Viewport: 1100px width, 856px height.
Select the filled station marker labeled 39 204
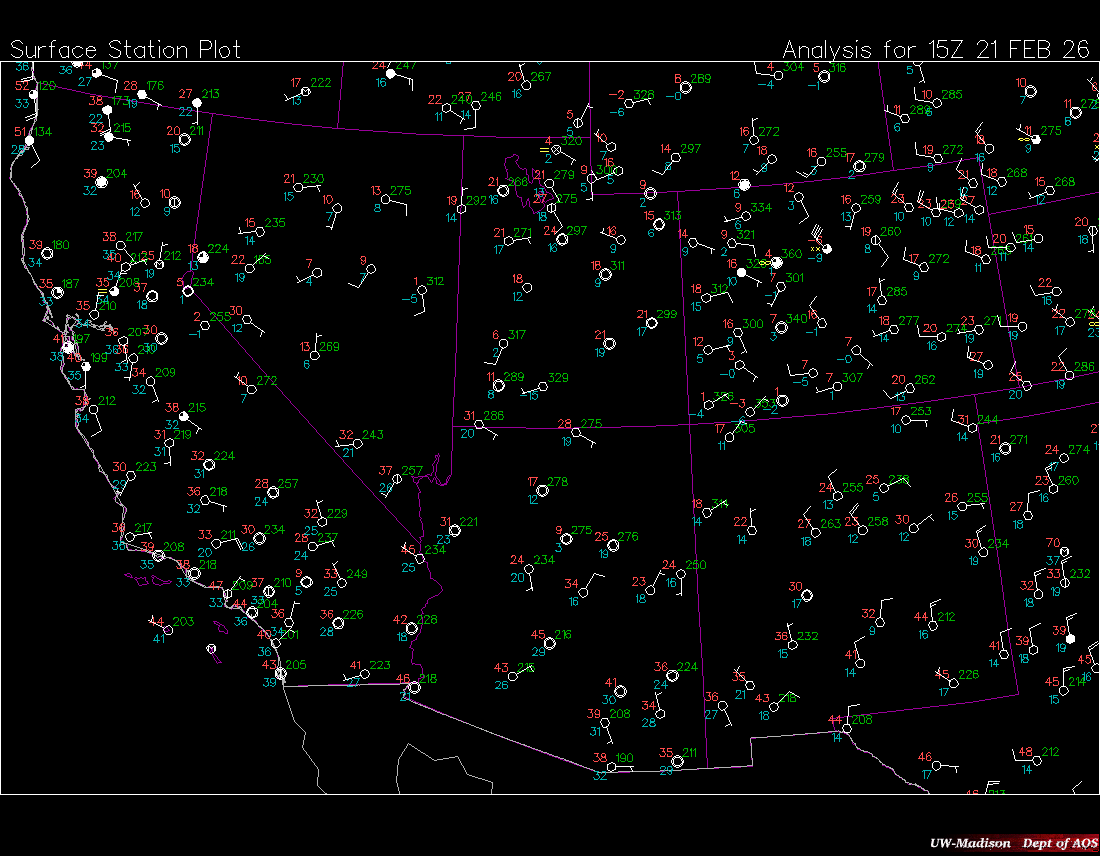pyautogui.click(x=100, y=182)
